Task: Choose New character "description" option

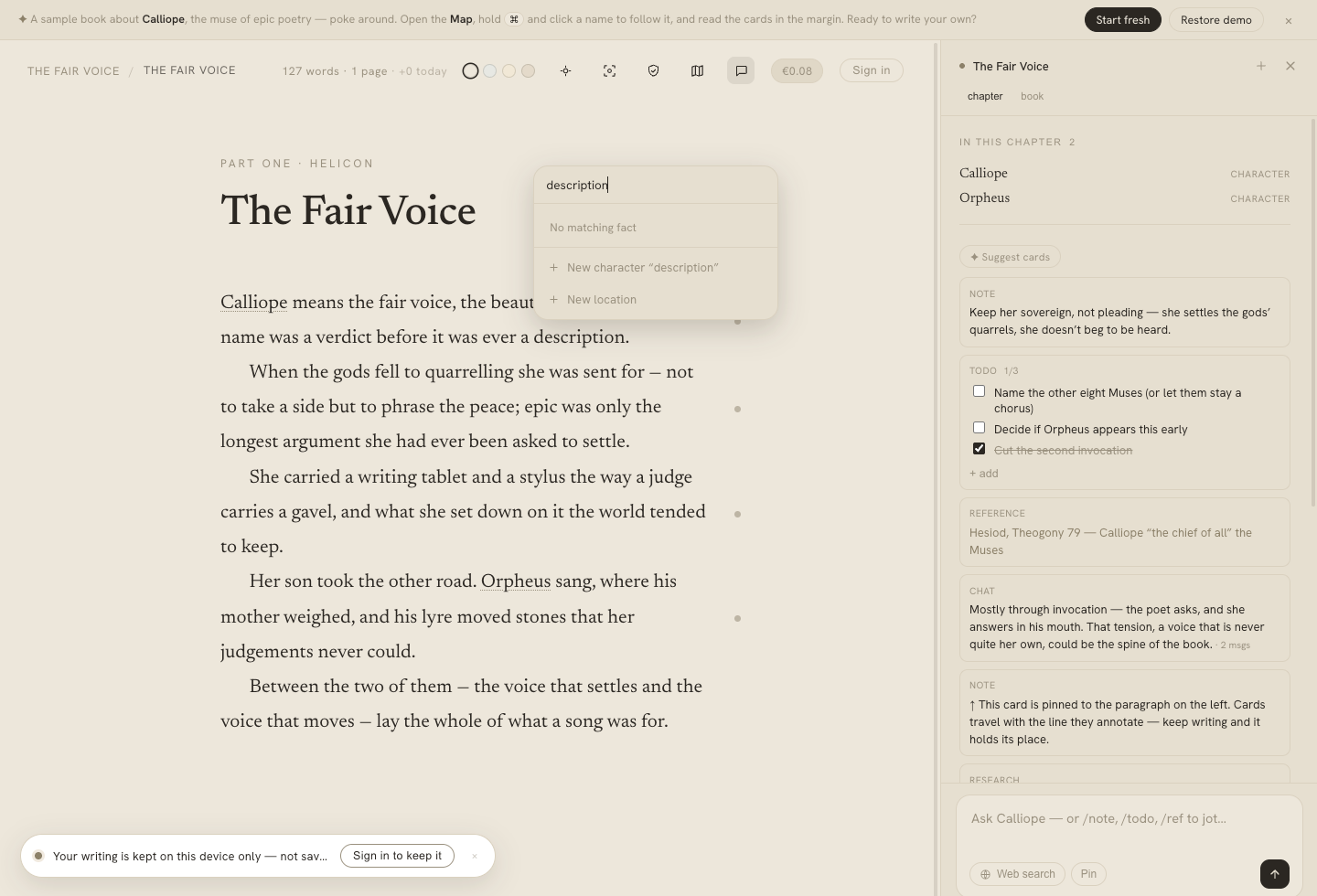Action: [x=656, y=268]
